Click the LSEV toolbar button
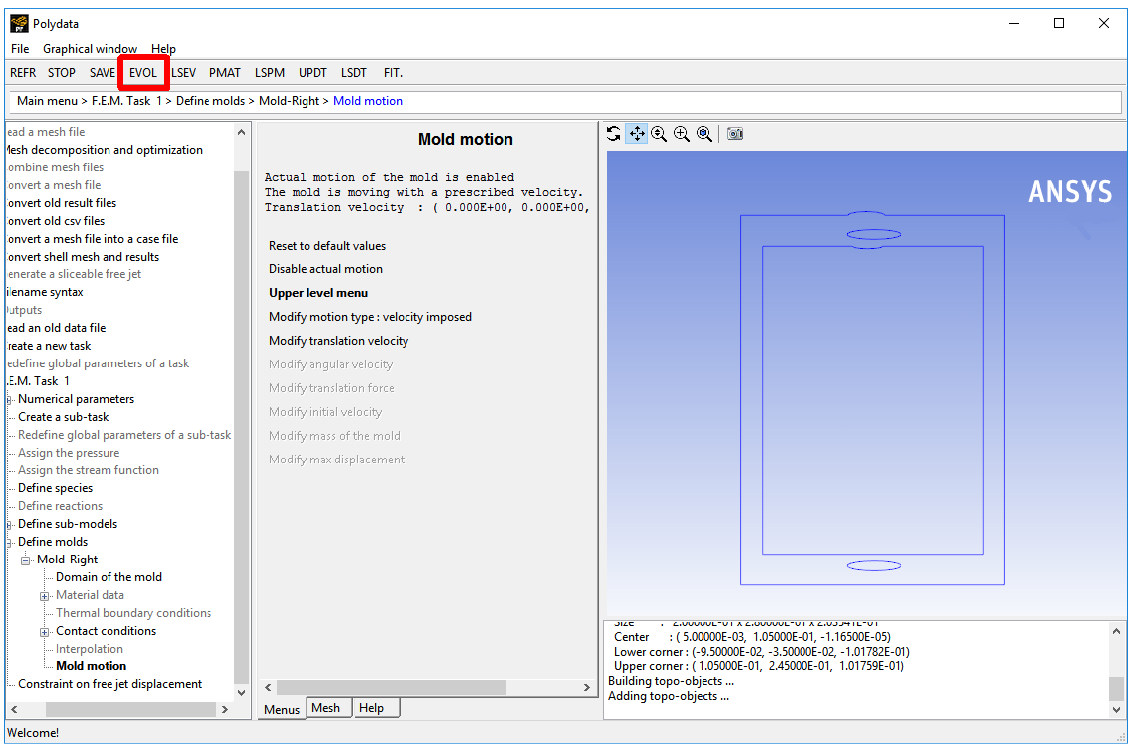 [183, 73]
